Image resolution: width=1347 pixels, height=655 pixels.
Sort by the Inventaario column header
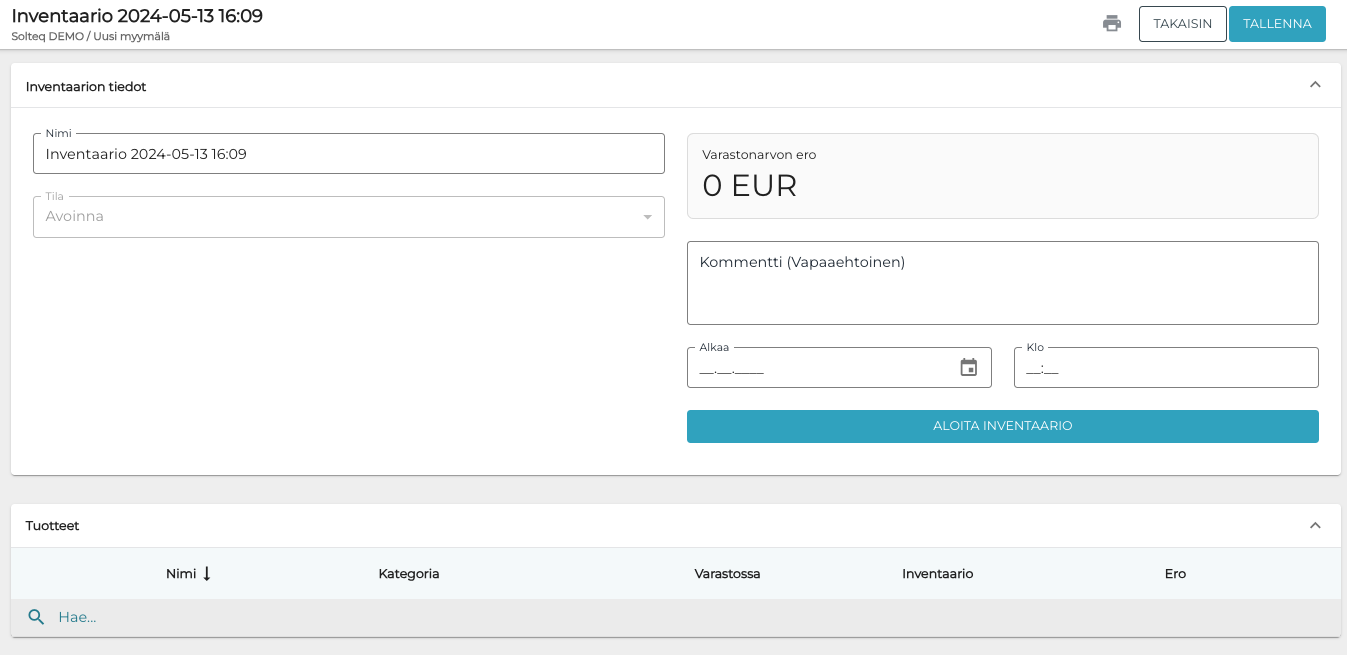[937, 574]
